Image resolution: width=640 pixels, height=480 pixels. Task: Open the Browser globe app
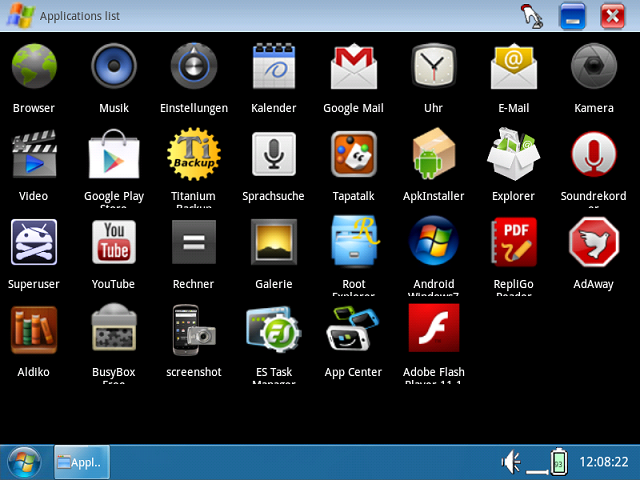coord(34,66)
